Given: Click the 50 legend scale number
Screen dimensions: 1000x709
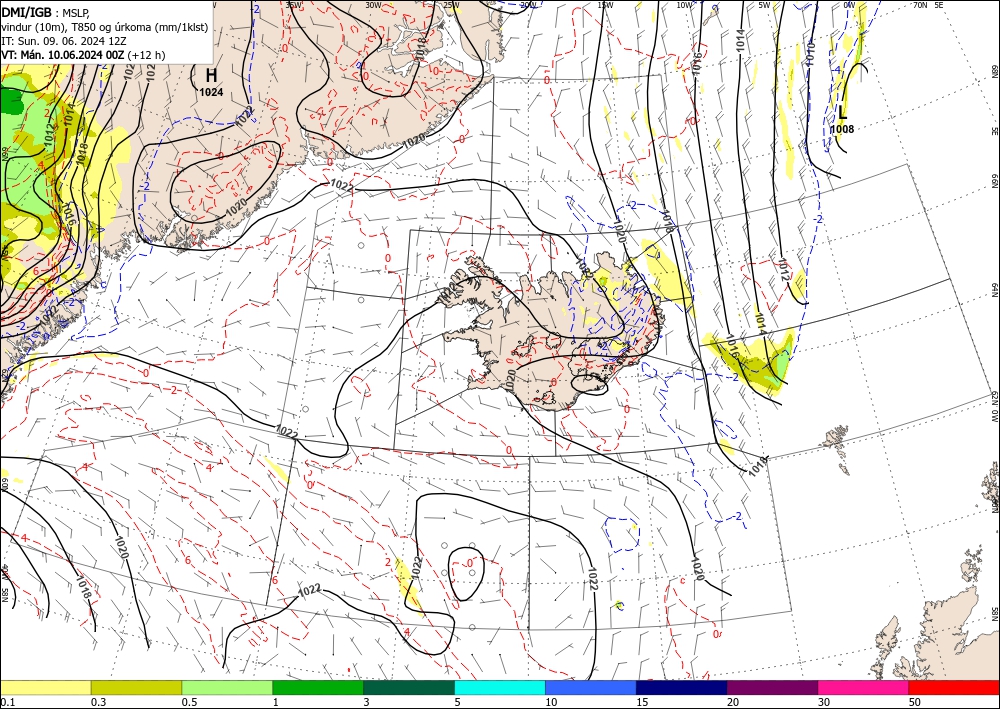Looking at the screenshot, I should [915, 702].
